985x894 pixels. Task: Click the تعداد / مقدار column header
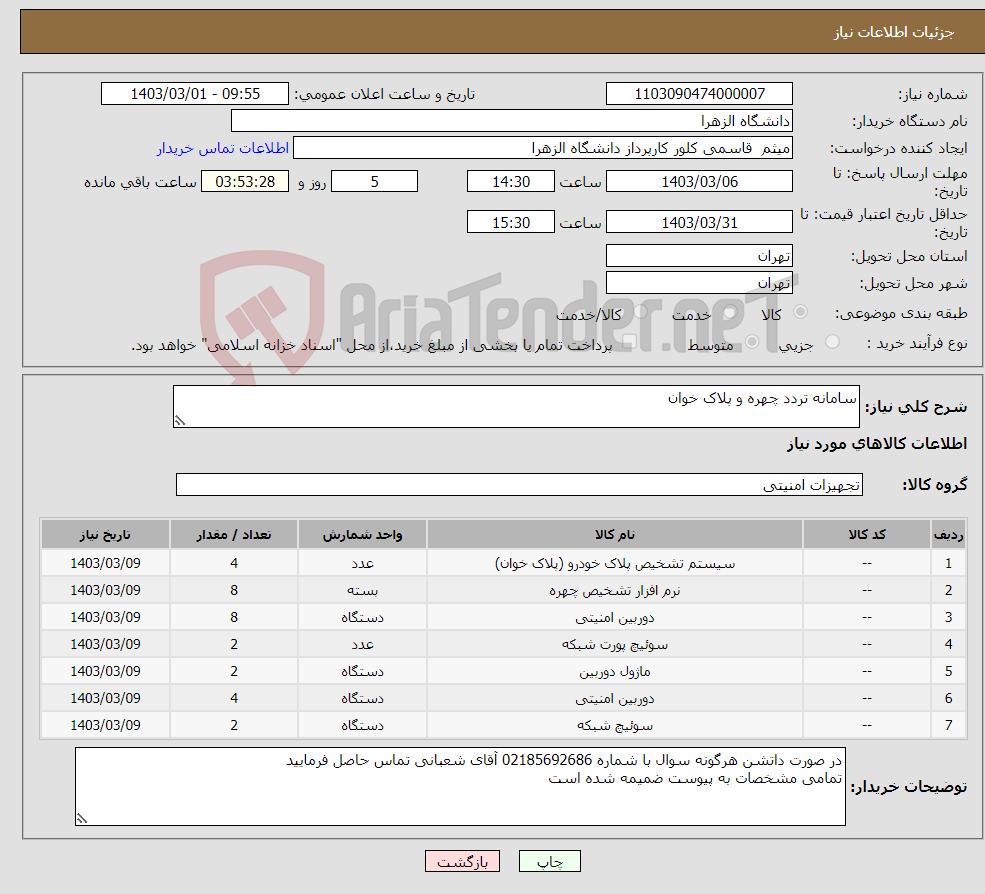pyautogui.click(x=234, y=535)
